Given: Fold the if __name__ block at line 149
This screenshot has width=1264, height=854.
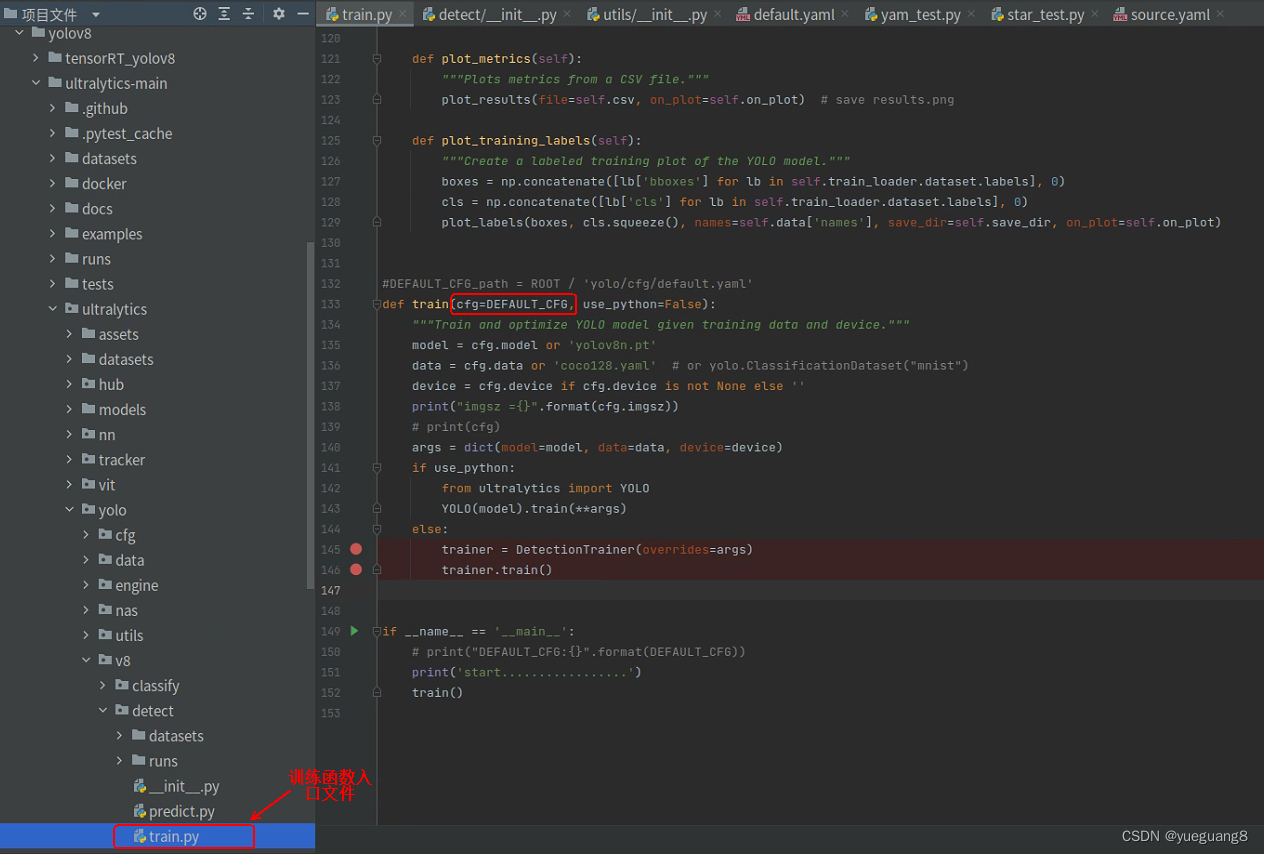Looking at the screenshot, I should 377,631.
